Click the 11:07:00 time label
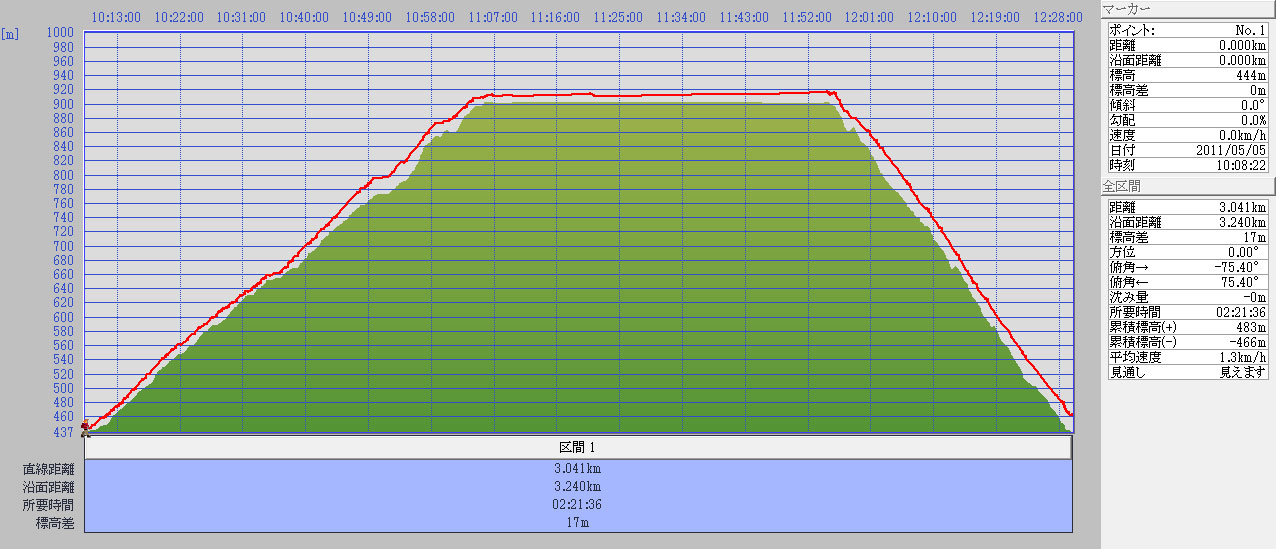 pyautogui.click(x=493, y=17)
